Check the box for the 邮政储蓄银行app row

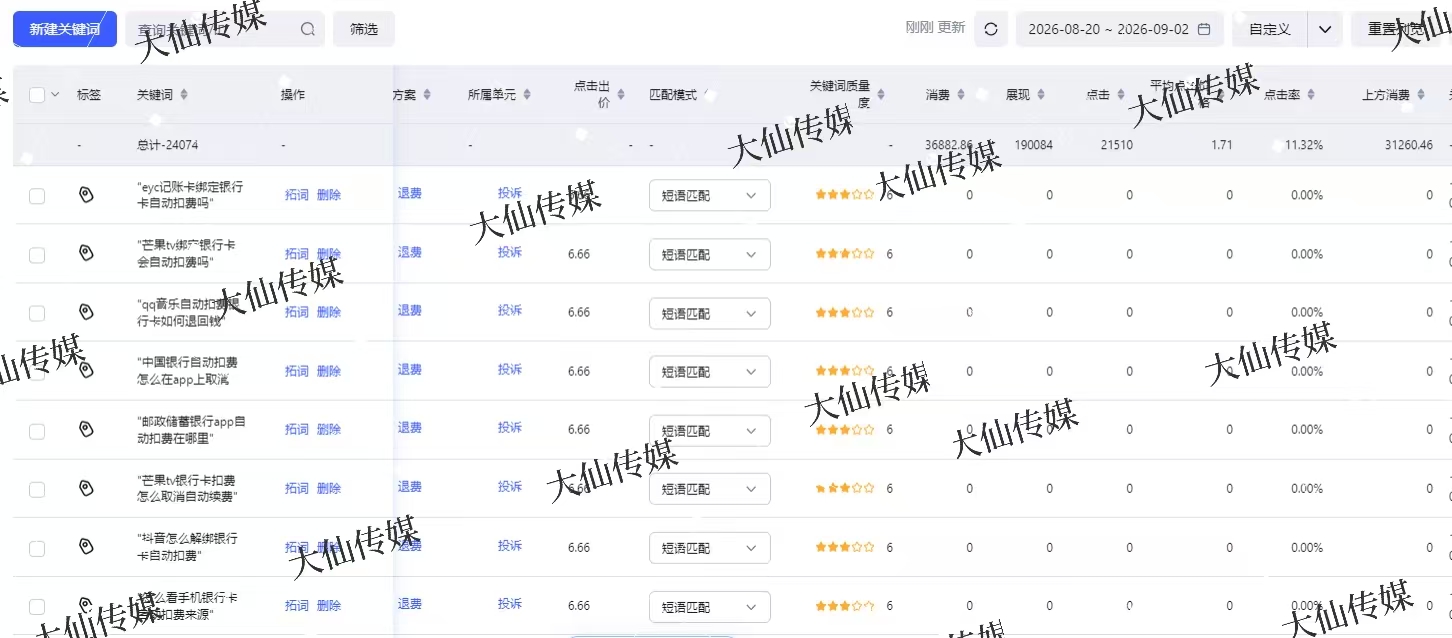pyautogui.click(x=37, y=431)
